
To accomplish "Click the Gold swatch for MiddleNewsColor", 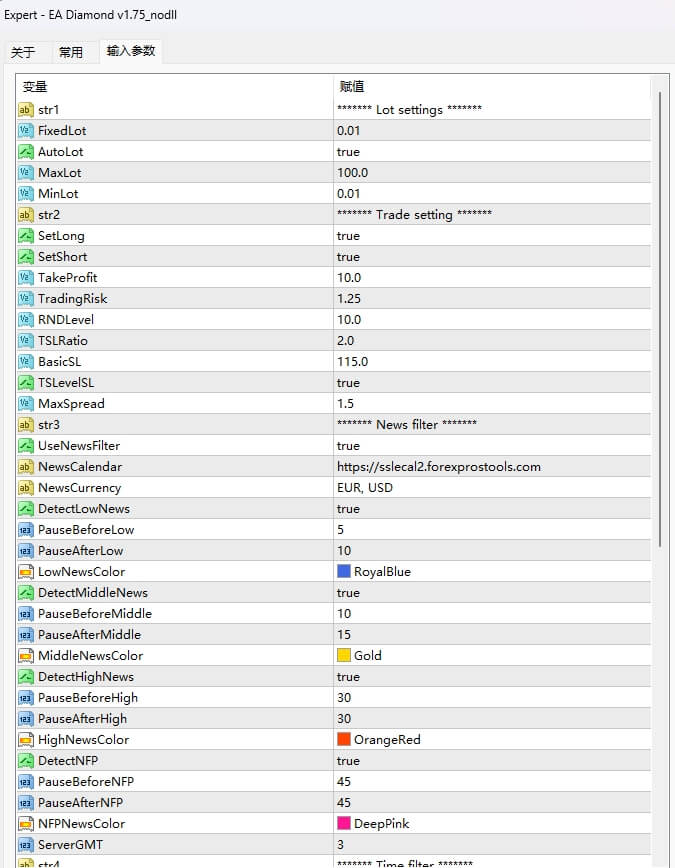I will [x=344, y=655].
